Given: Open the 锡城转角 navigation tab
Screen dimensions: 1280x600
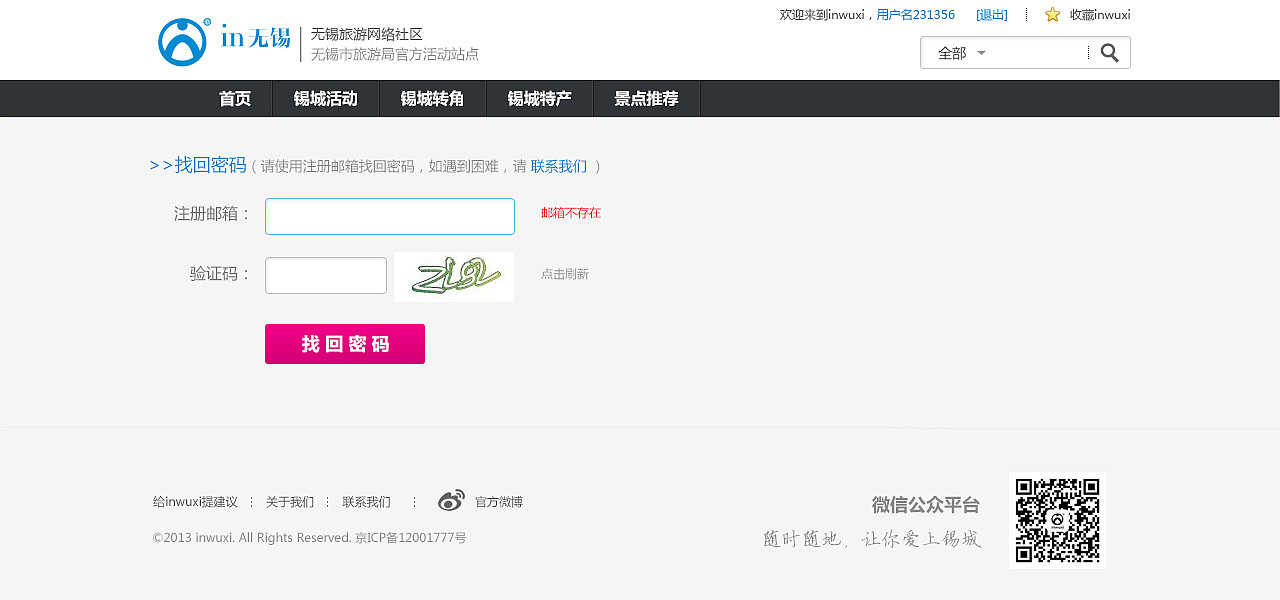Looking at the screenshot, I should [432, 98].
